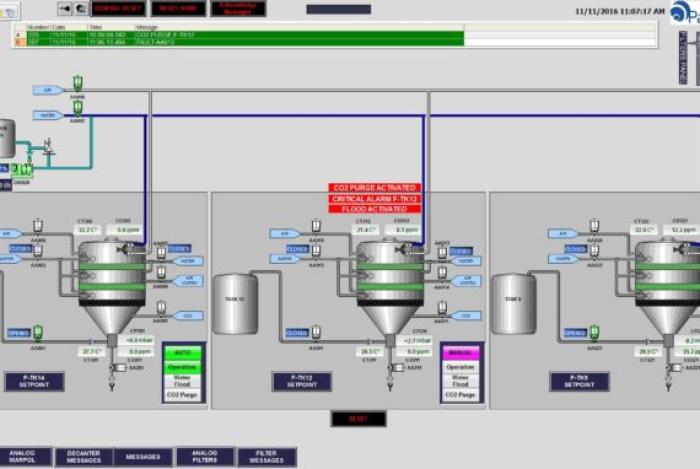
Task: Toggle MANUAL mode for tank P-TK12
Action: 461,354
